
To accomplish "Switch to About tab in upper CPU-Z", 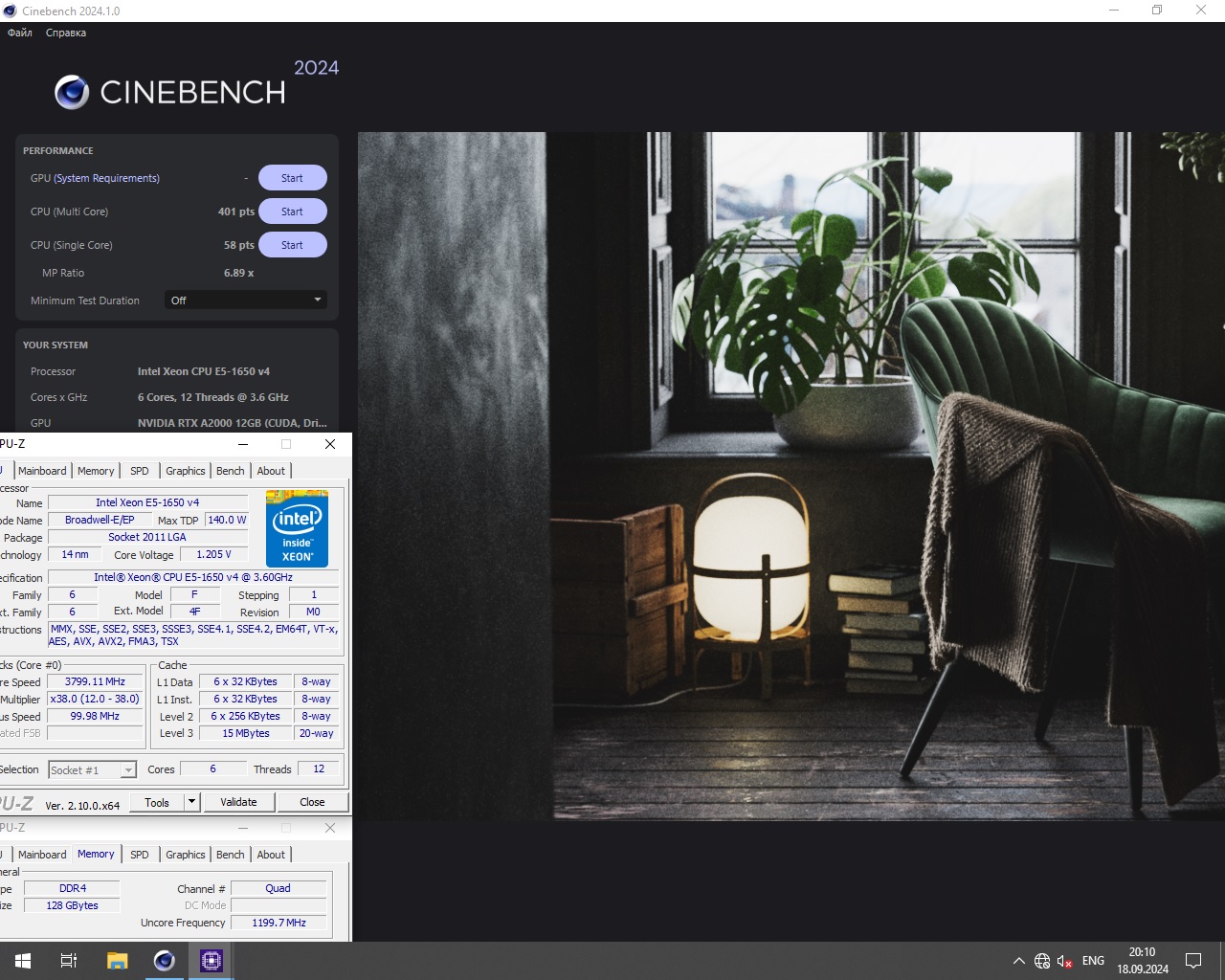I will point(271,471).
